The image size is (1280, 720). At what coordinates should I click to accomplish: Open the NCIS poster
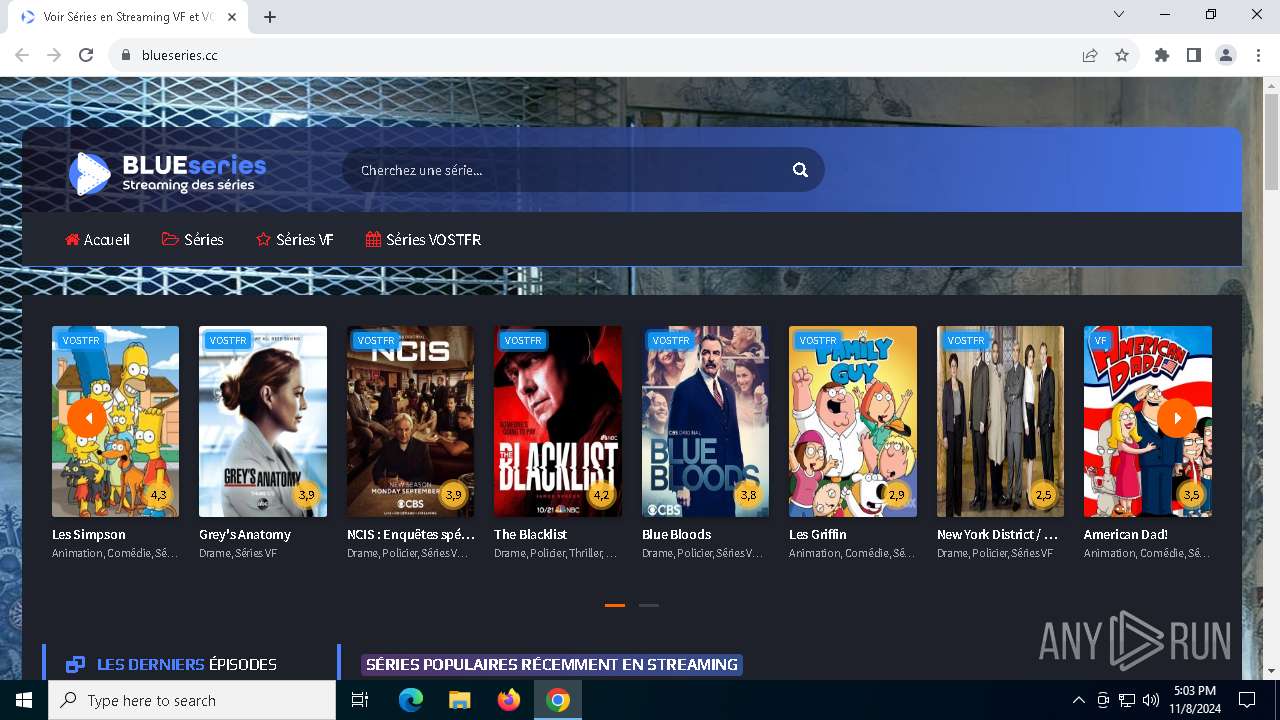[410, 421]
